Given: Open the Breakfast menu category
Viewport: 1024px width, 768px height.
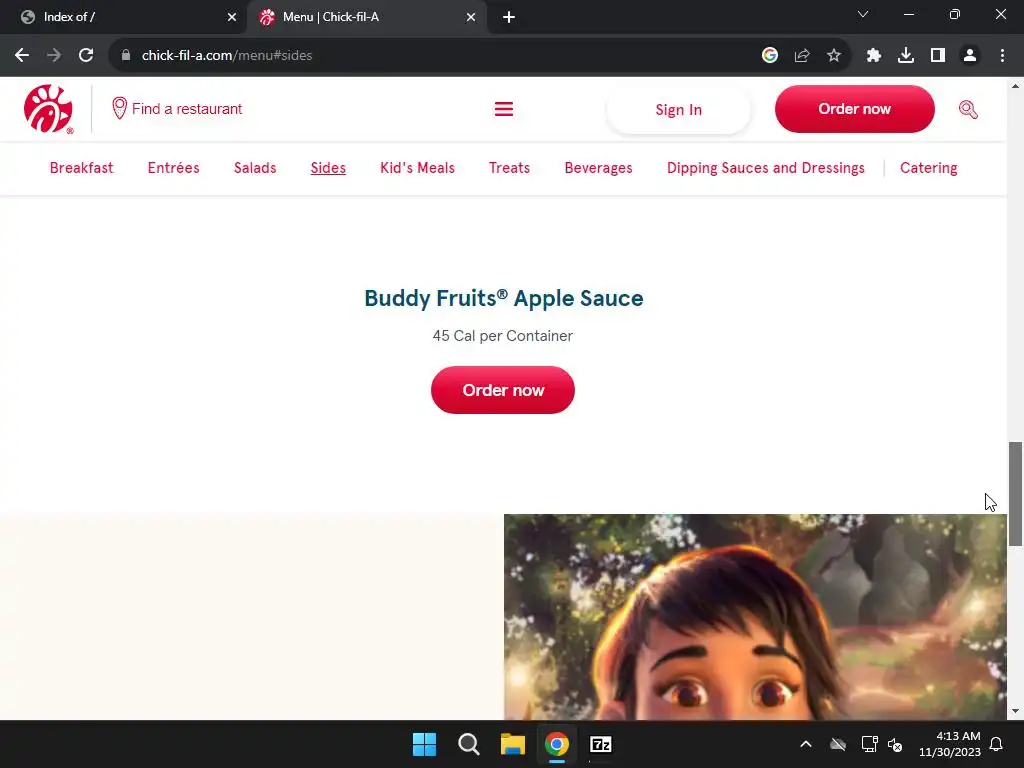Looking at the screenshot, I should pos(82,168).
